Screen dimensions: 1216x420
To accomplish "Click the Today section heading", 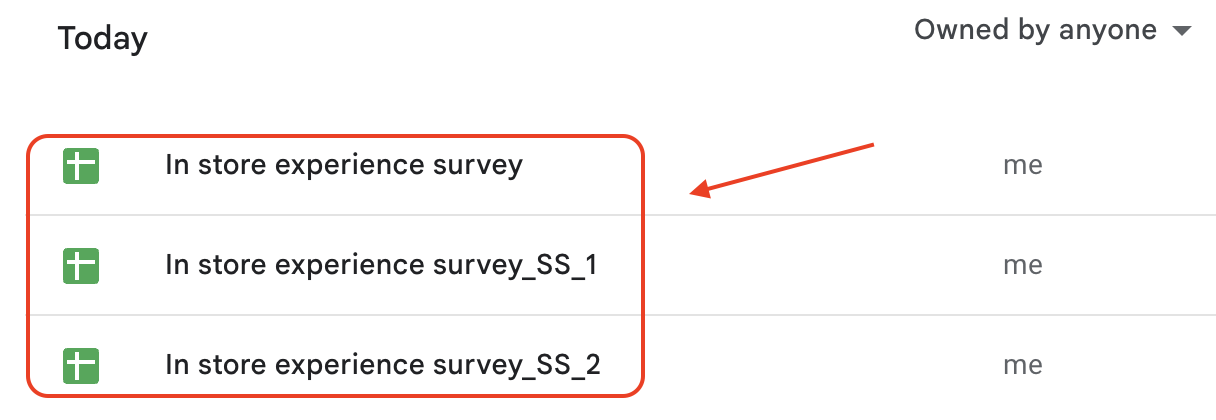I will point(102,39).
